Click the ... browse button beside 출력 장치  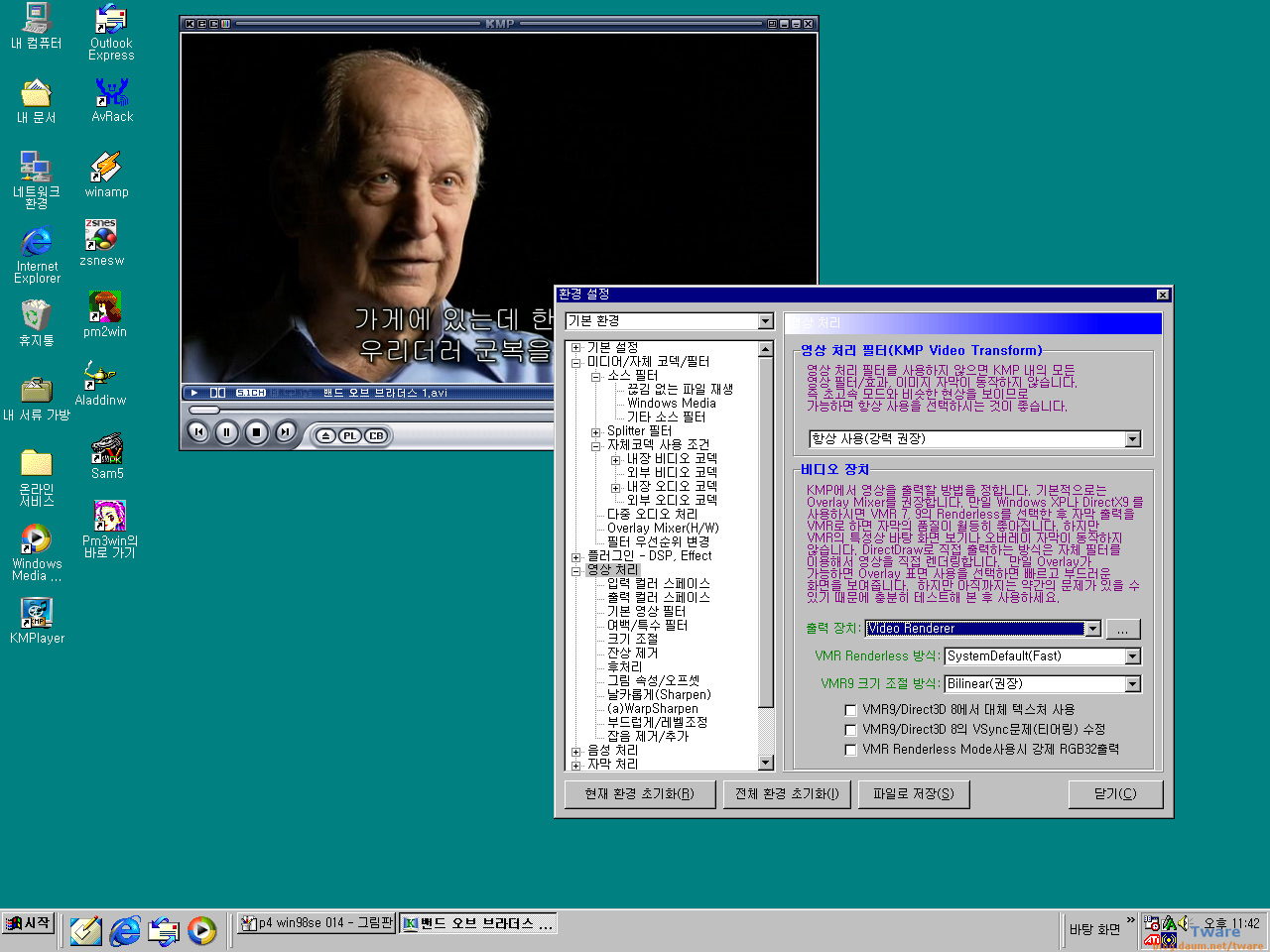(x=1122, y=629)
